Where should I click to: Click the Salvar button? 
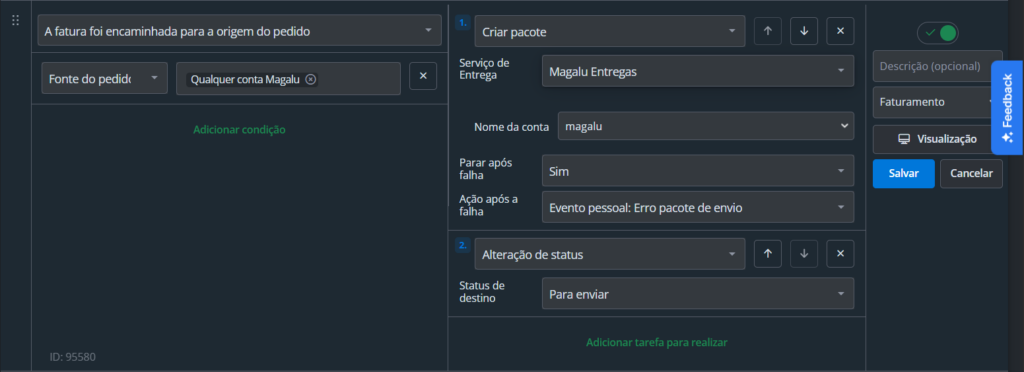[904, 174]
